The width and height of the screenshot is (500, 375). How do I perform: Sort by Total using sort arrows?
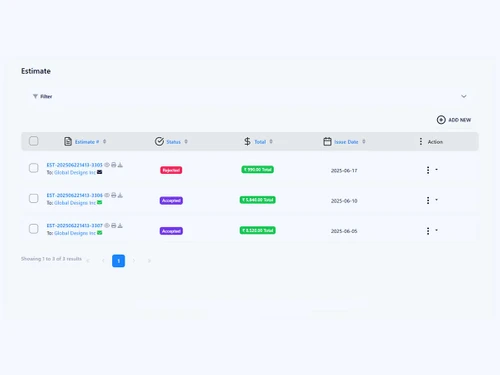tap(271, 141)
